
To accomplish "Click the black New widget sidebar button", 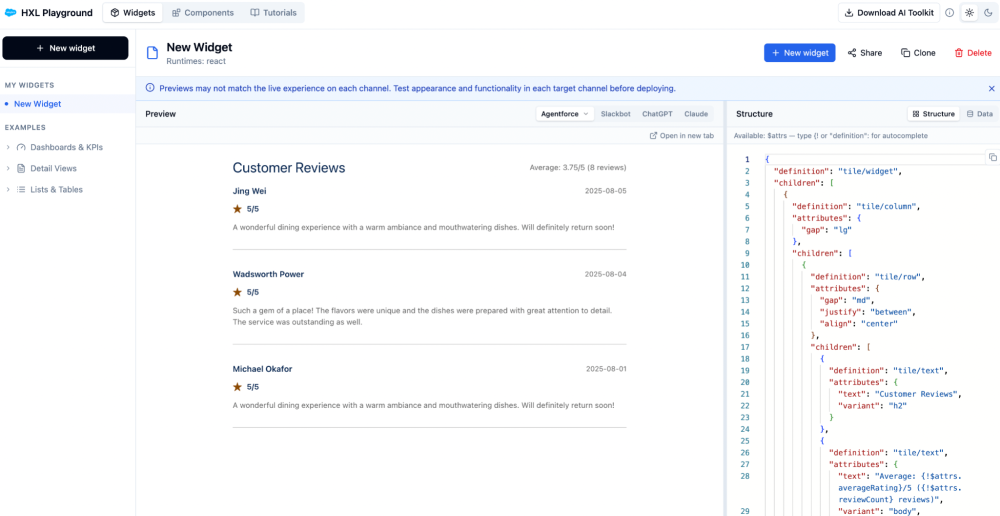I will tap(65, 48).
